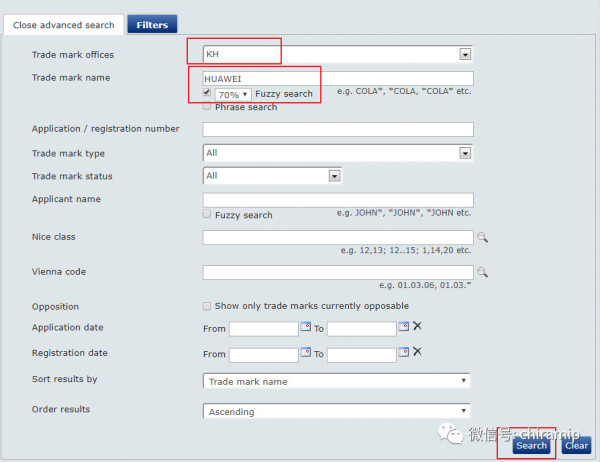
Task: Open the Order results Ascending dropdown
Action: click(336, 411)
